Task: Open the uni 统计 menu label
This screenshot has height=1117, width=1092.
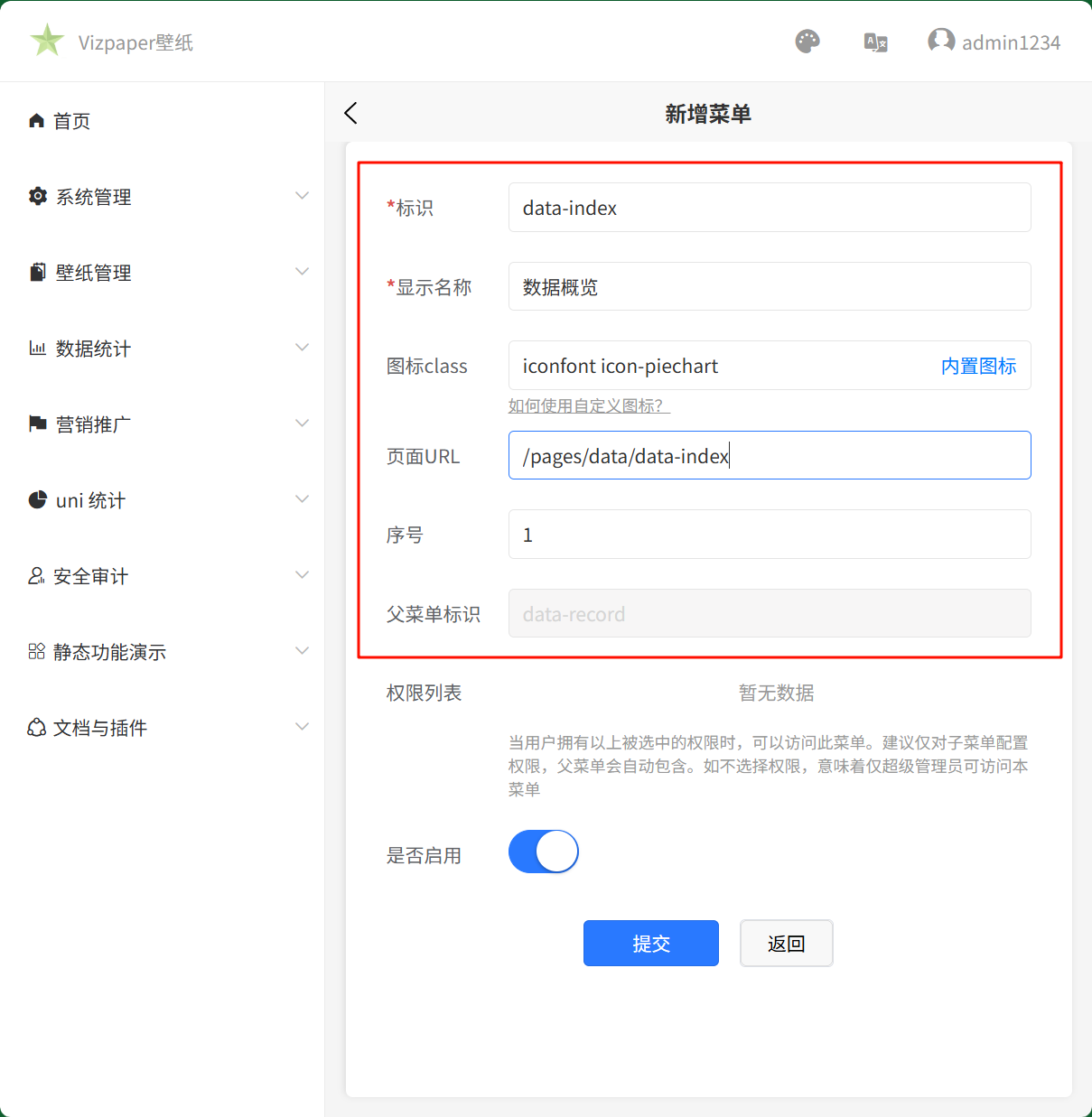Action: tap(90, 500)
